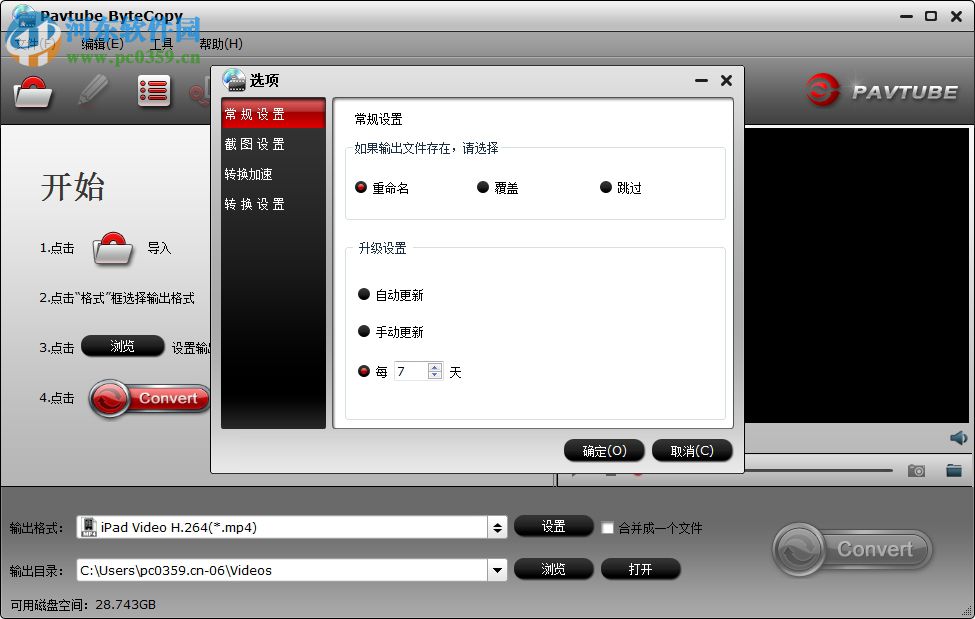Select the 重命名 radio option
Viewport: 975px width, 619px height.
click(360, 187)
